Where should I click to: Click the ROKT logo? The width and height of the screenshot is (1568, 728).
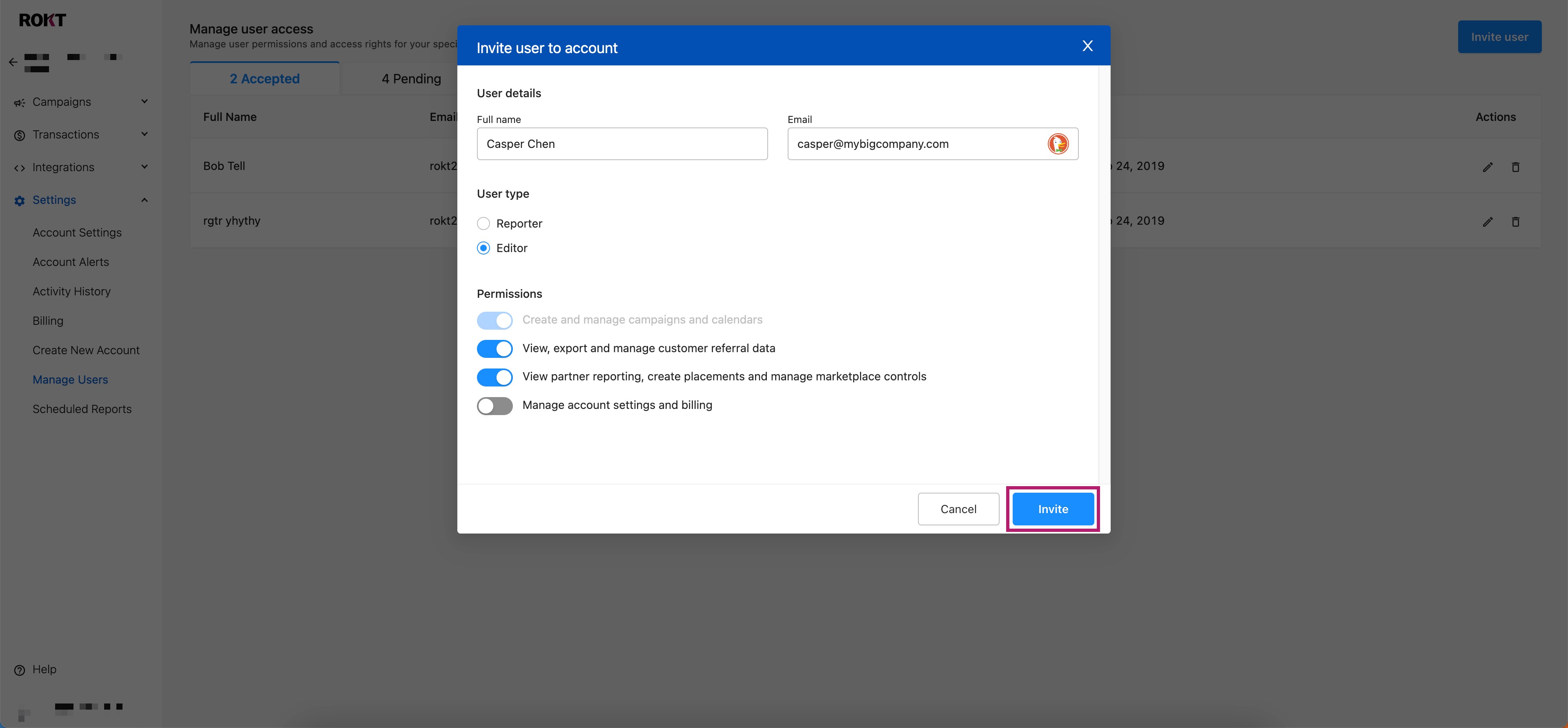42,20
